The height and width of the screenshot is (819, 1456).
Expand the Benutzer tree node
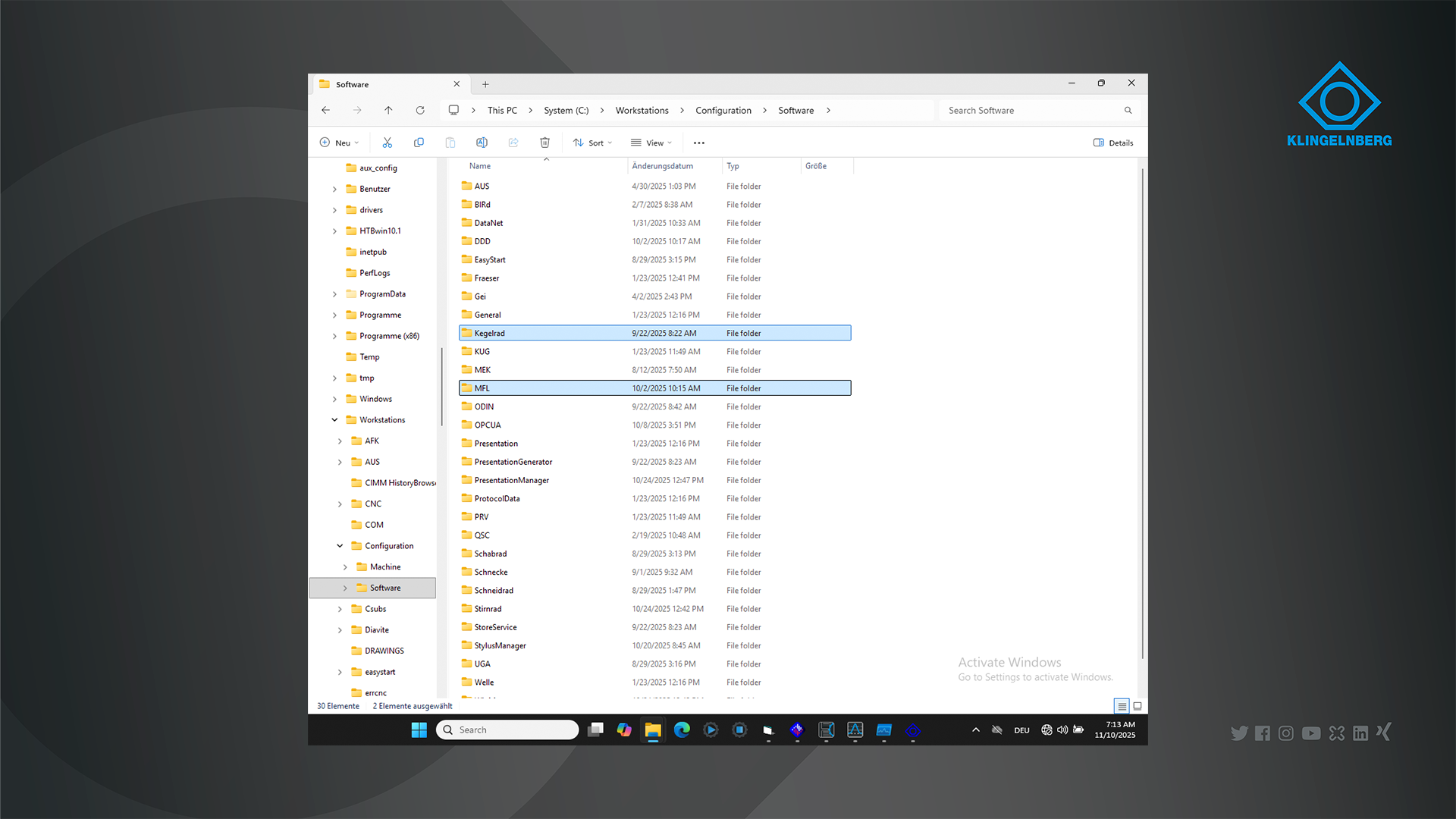tap(334, 189)
